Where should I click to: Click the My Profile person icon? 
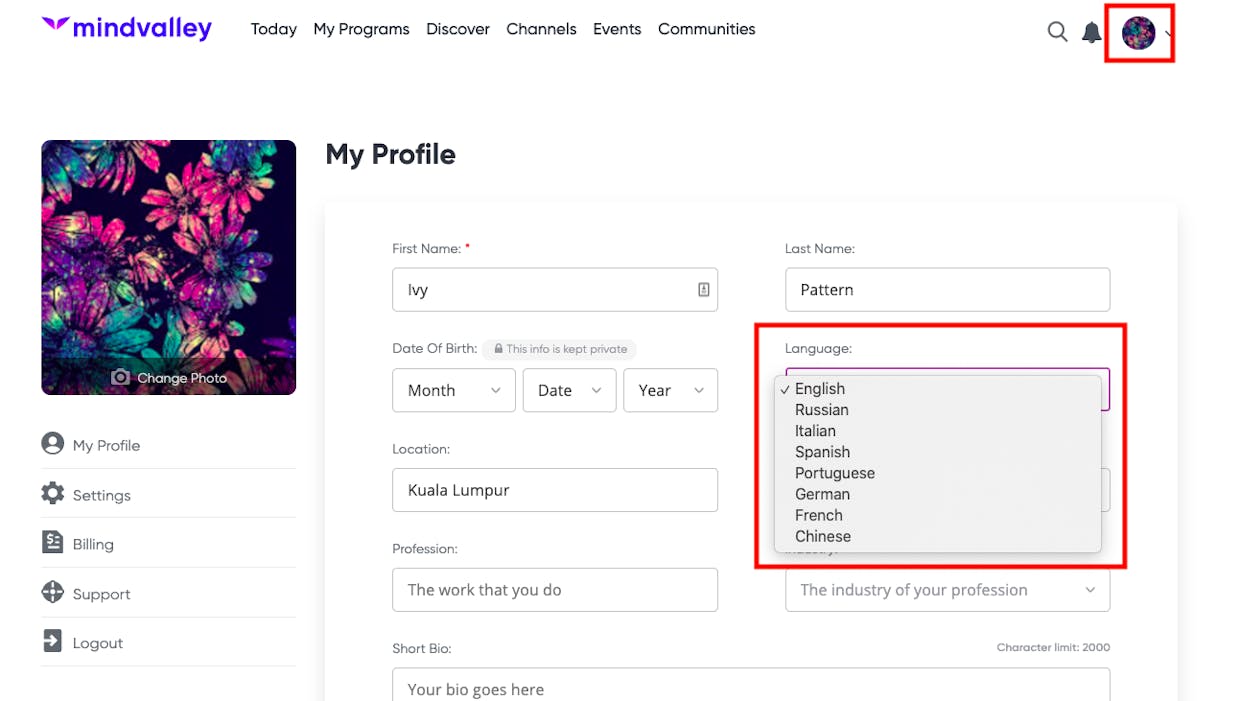[53, 443]
